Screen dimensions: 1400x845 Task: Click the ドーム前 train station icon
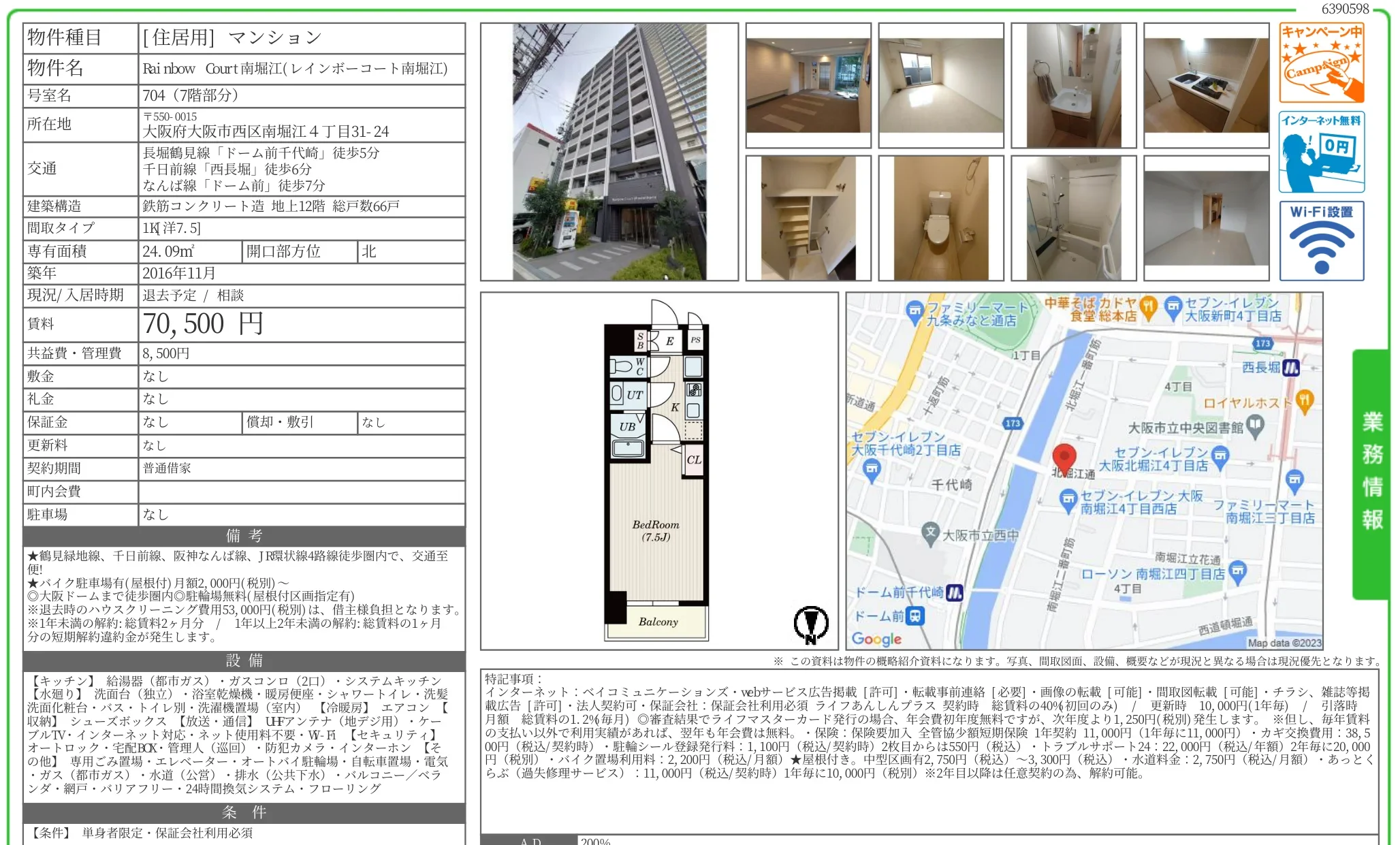916,616
